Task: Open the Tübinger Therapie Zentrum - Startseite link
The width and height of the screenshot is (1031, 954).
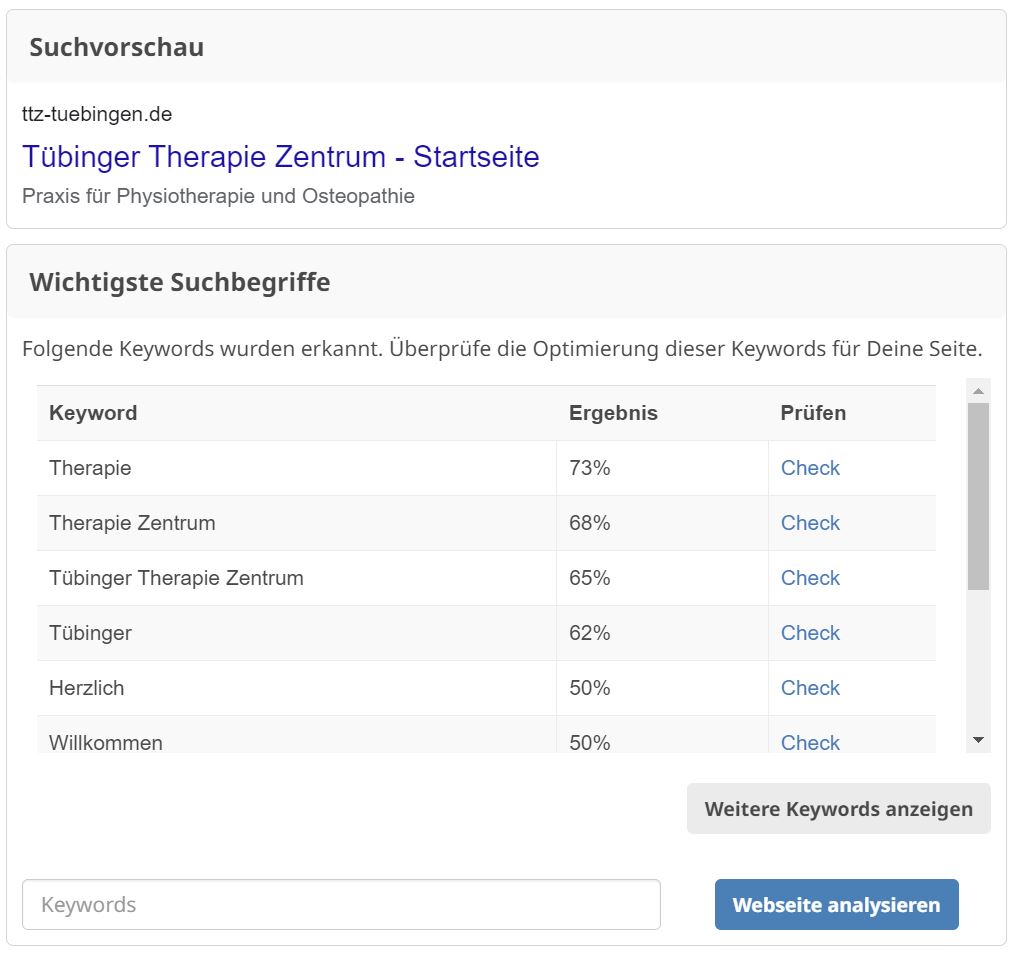Action: pyautogui.click(x=281, y=157)
